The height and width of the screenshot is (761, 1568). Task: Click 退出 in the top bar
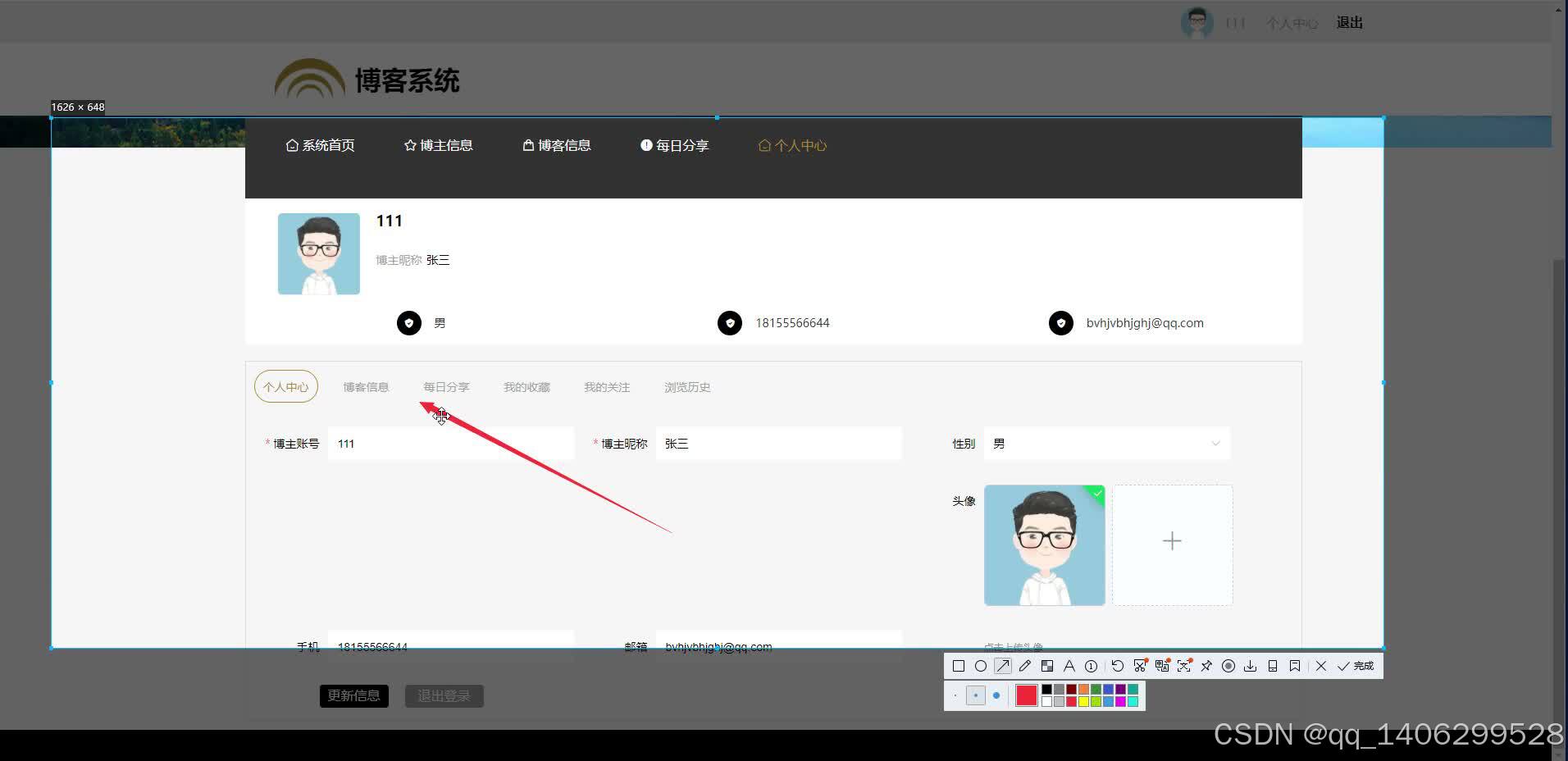coord(1349,23)
